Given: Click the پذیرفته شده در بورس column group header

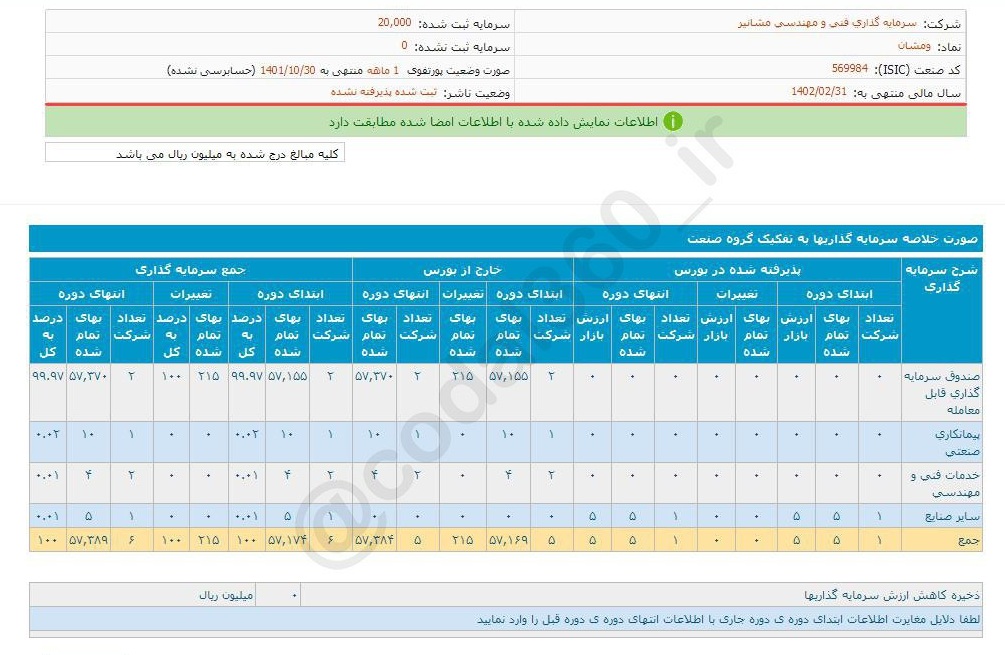Looking at the screenshot, I should 738,270.
